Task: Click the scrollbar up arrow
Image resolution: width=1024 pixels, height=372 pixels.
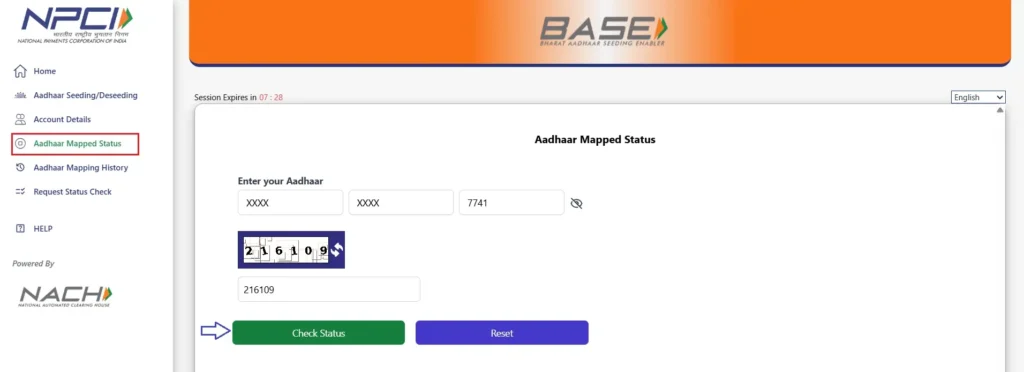Action: click(x=1000, y=110)
